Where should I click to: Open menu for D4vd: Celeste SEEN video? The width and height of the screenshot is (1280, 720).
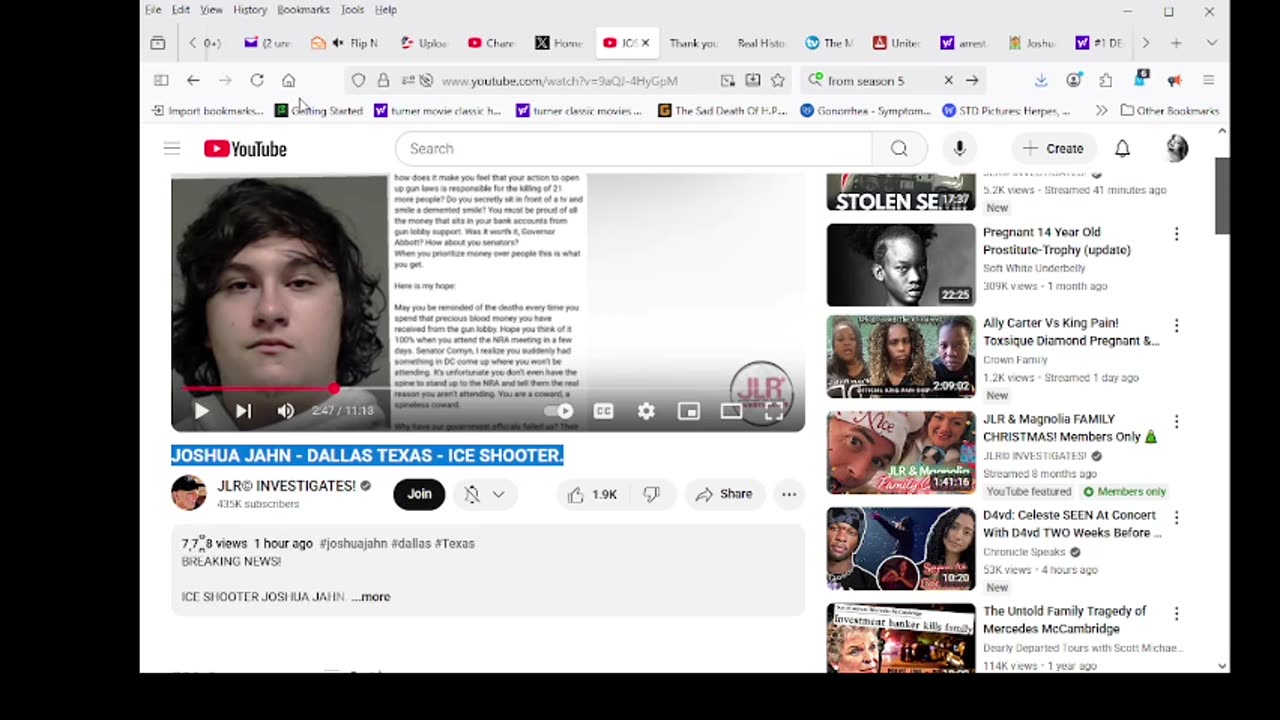[1176, 518]
